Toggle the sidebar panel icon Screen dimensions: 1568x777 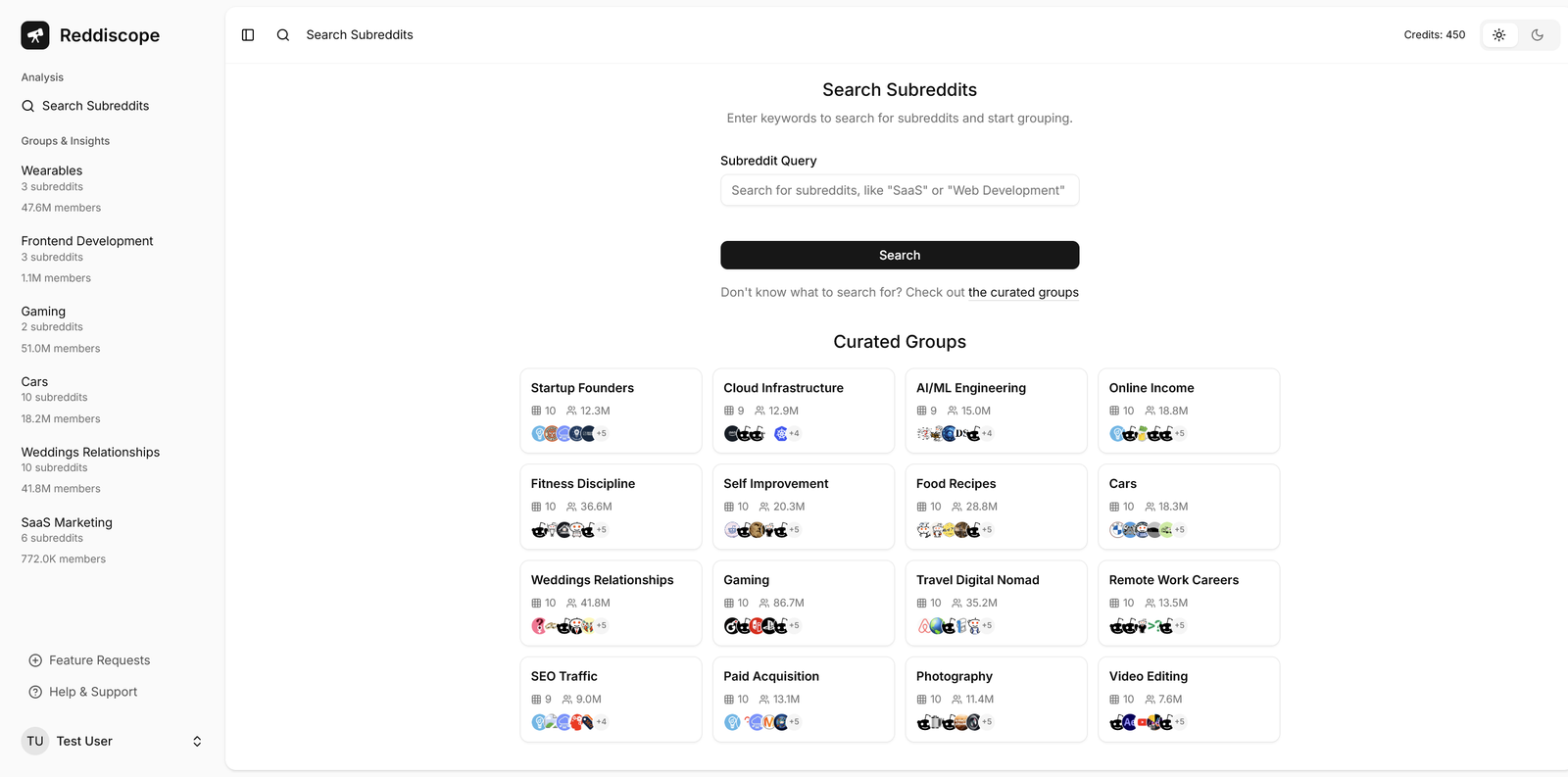[x=248, y=35]
